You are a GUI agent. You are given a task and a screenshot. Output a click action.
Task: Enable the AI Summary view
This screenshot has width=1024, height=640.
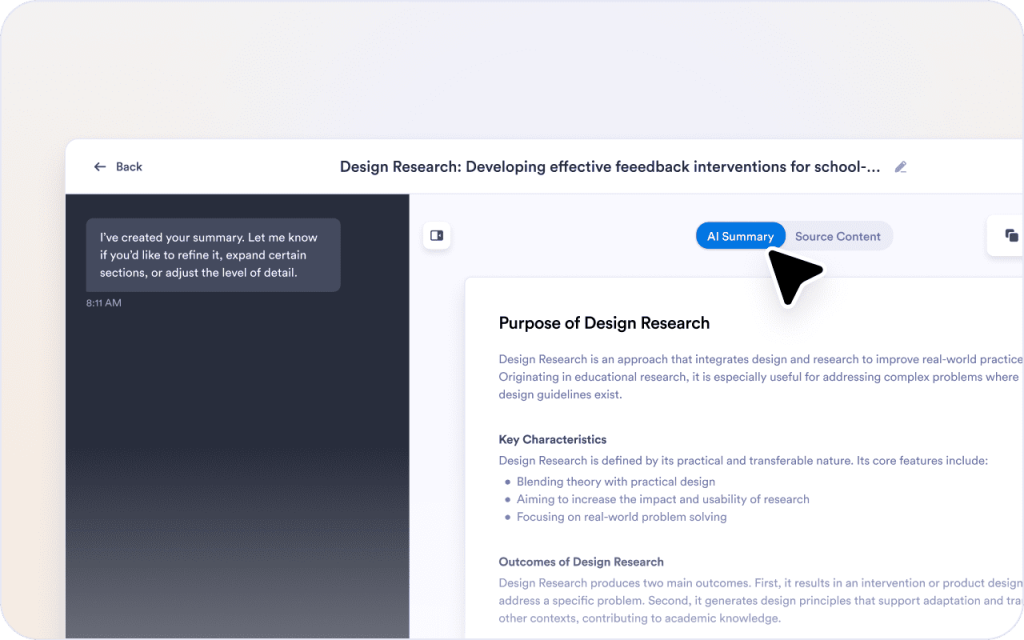coord(740,236)
